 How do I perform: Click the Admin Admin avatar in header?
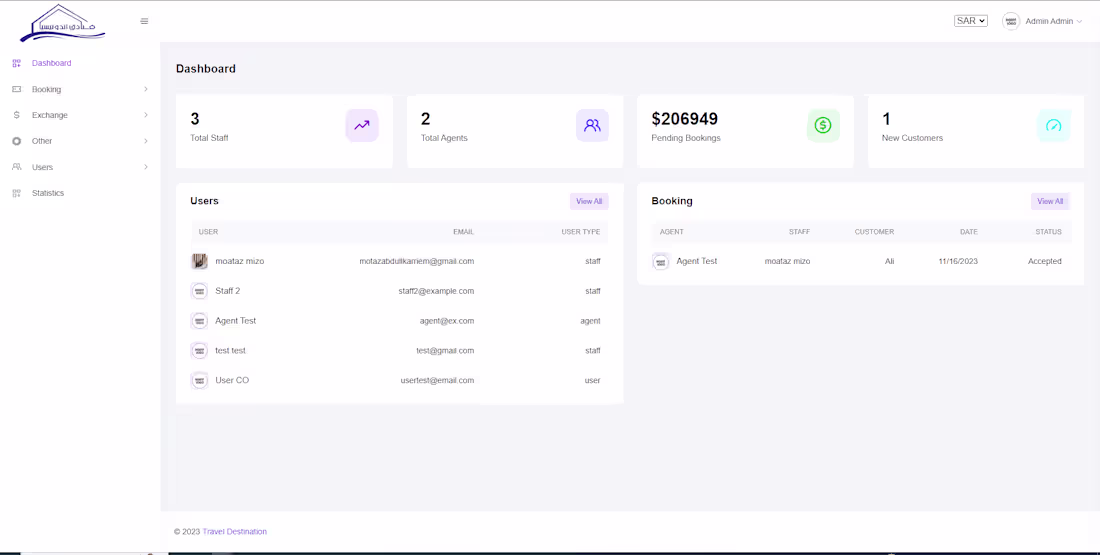[1011, 21]
